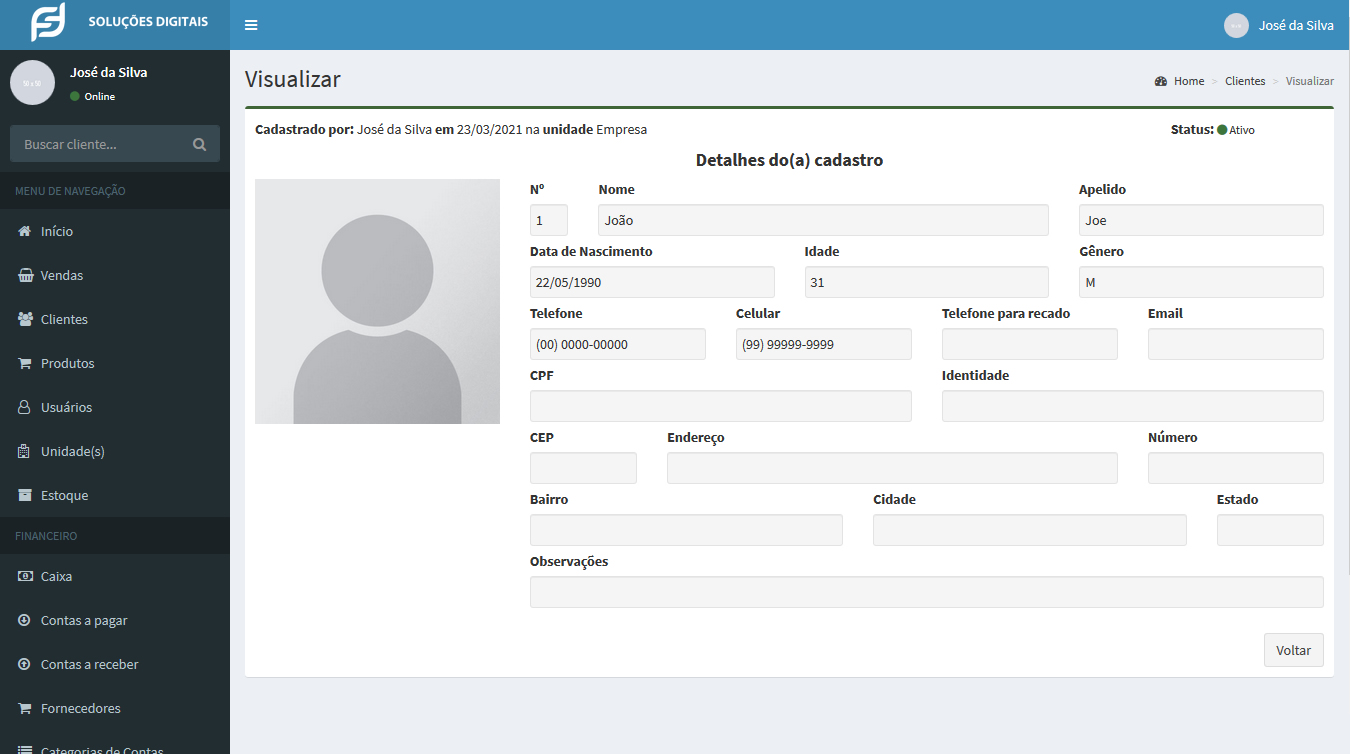Click the Idade field showing 31
This screenshot has width=1350, height=754.
tap(927, 282)
